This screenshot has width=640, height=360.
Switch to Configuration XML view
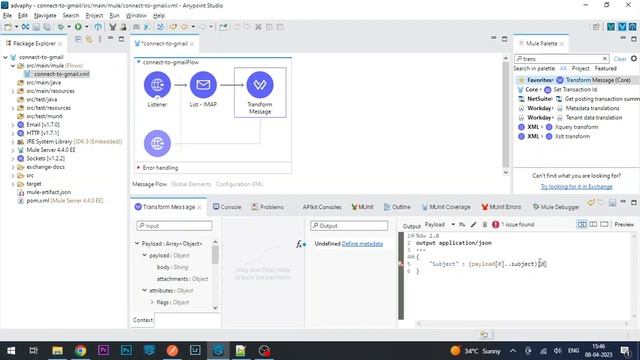(239, 184)
